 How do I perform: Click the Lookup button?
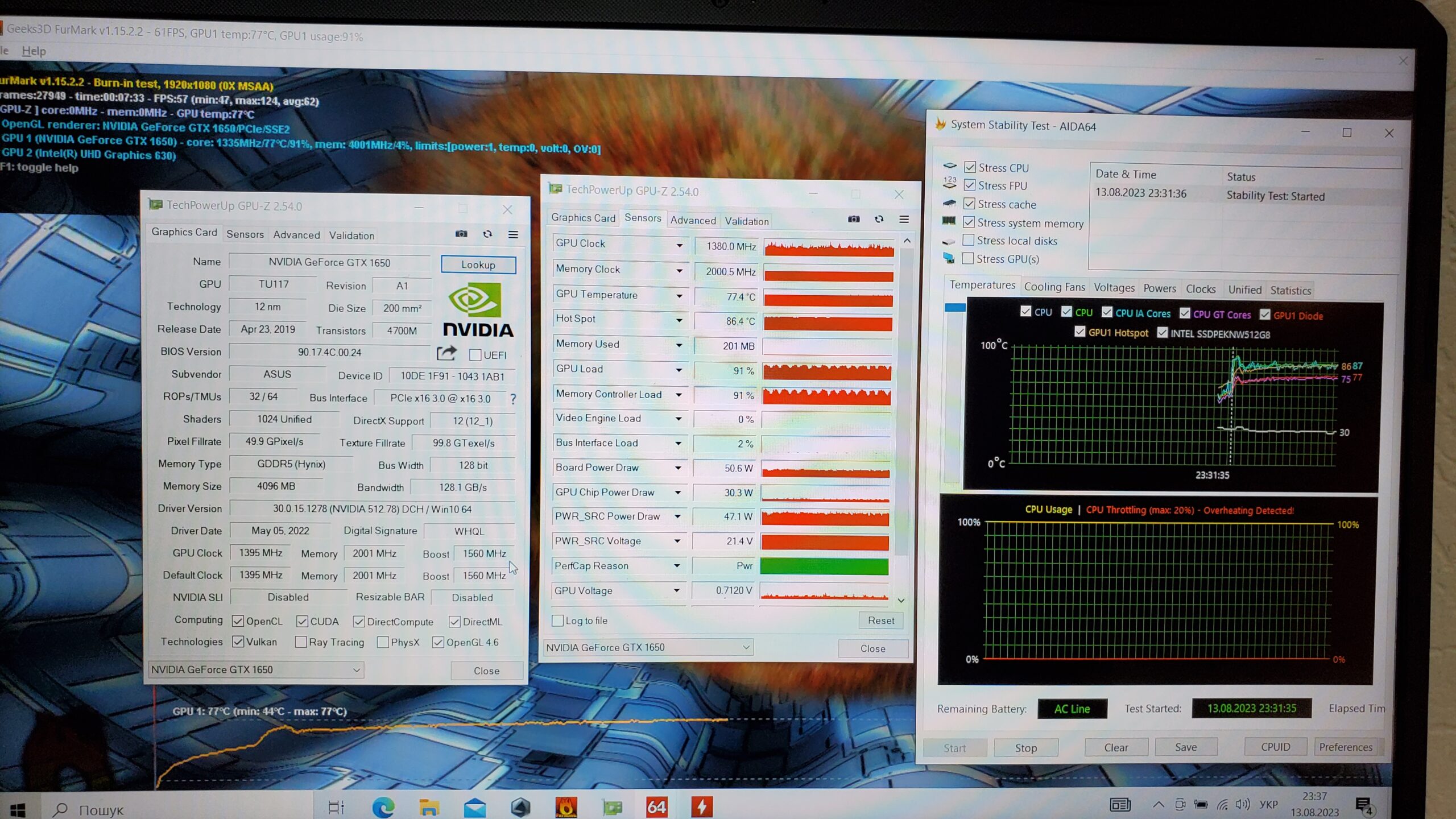pyautogui.click(x=478, y=265)
